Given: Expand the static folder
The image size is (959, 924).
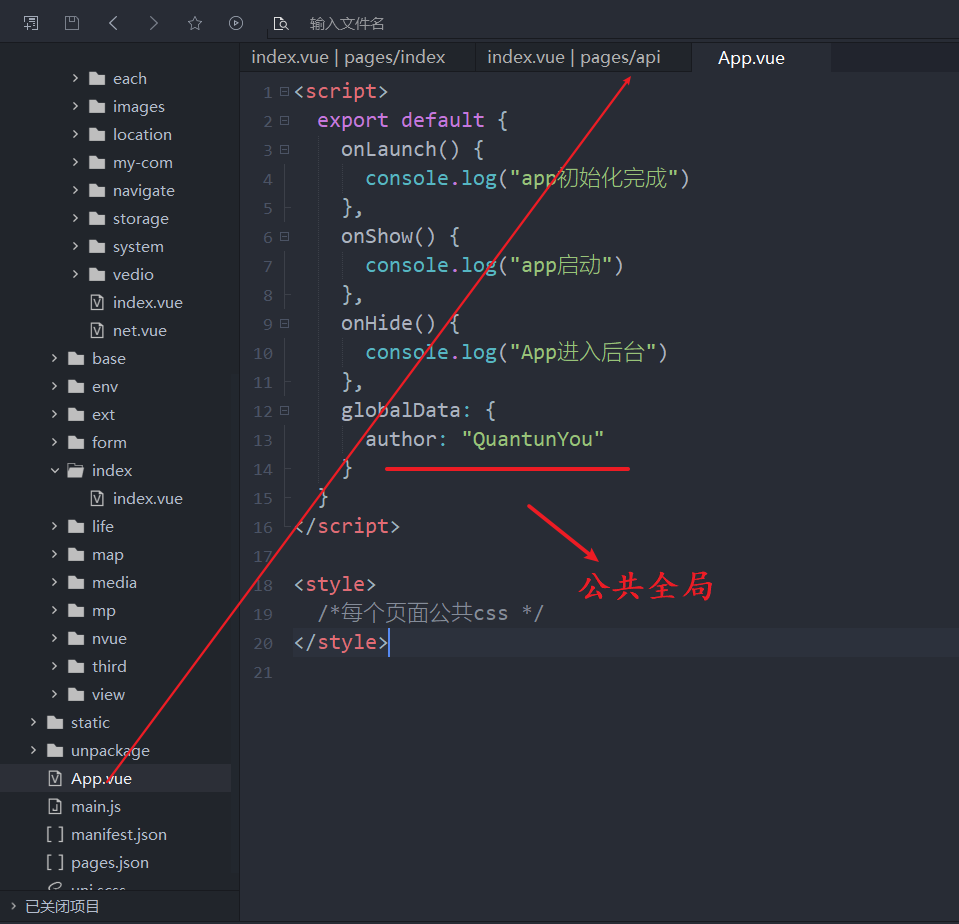Looking at the screenshot, I should tap(34, 722).
